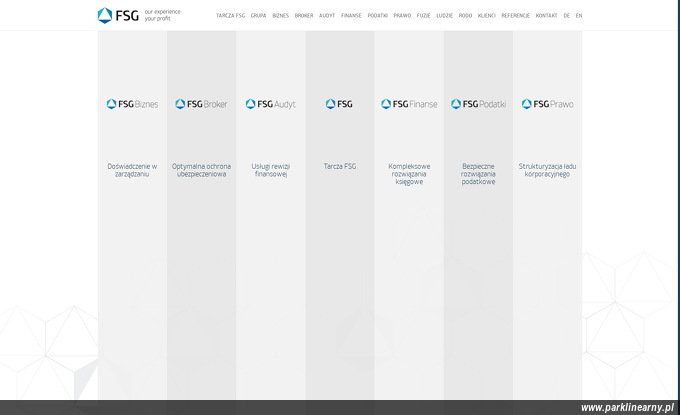Open the FUZJE menu item
This screenshot has height=415, width=680.
(x=424, y=16)
